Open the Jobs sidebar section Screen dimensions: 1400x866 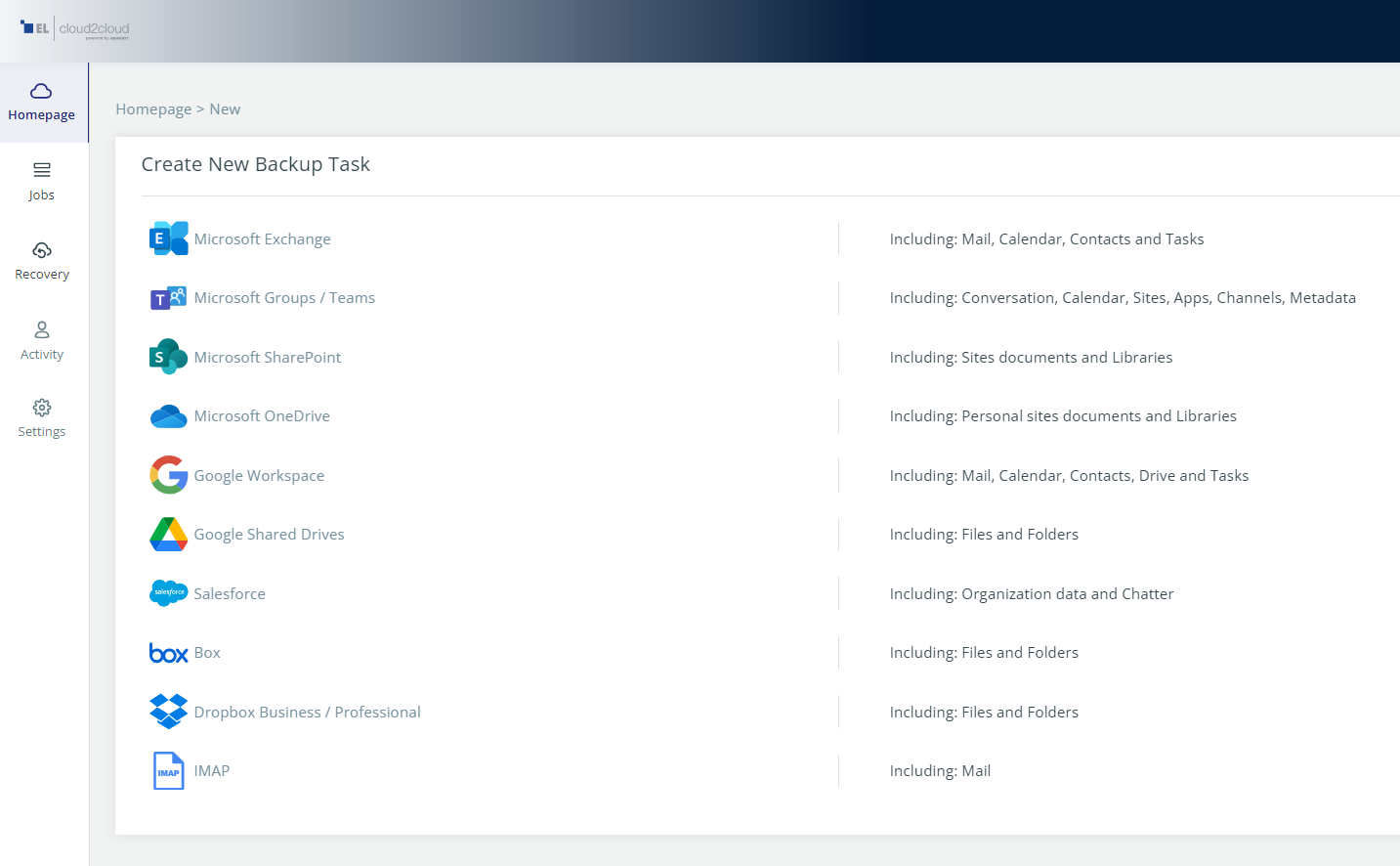coord(42,182)
